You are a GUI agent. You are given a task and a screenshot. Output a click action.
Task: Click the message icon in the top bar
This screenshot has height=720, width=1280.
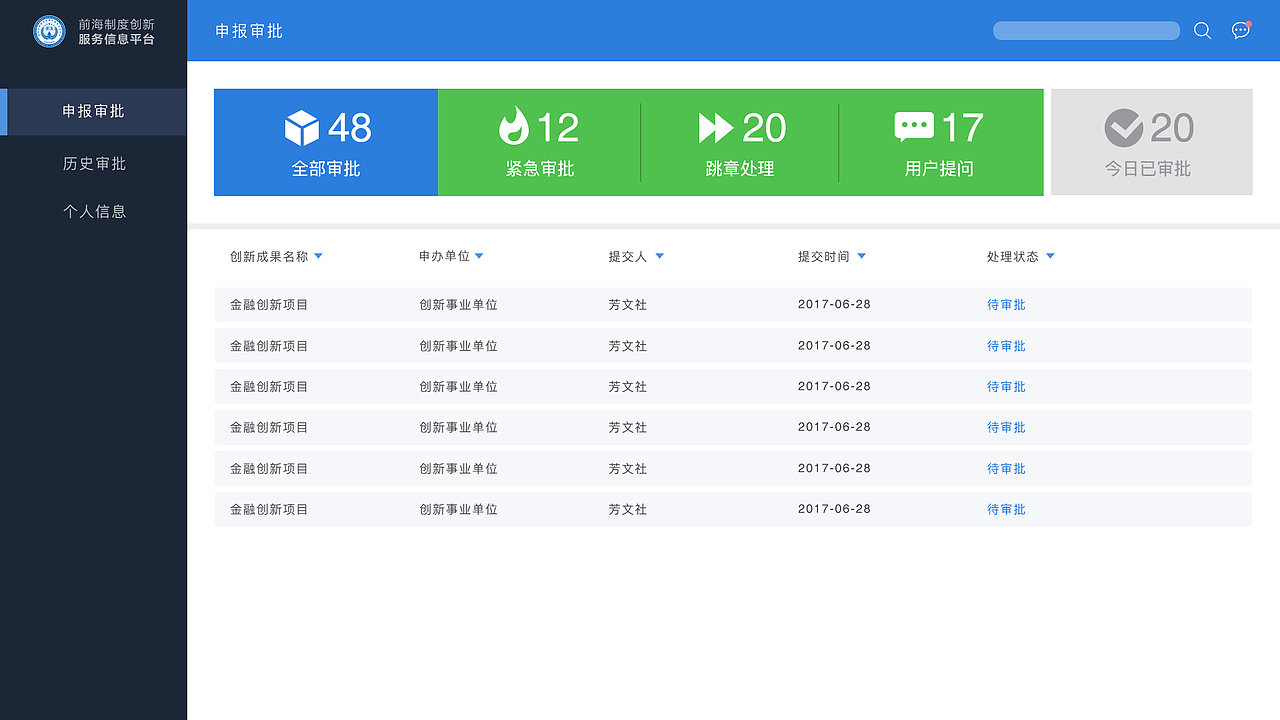coord(1241,30)
